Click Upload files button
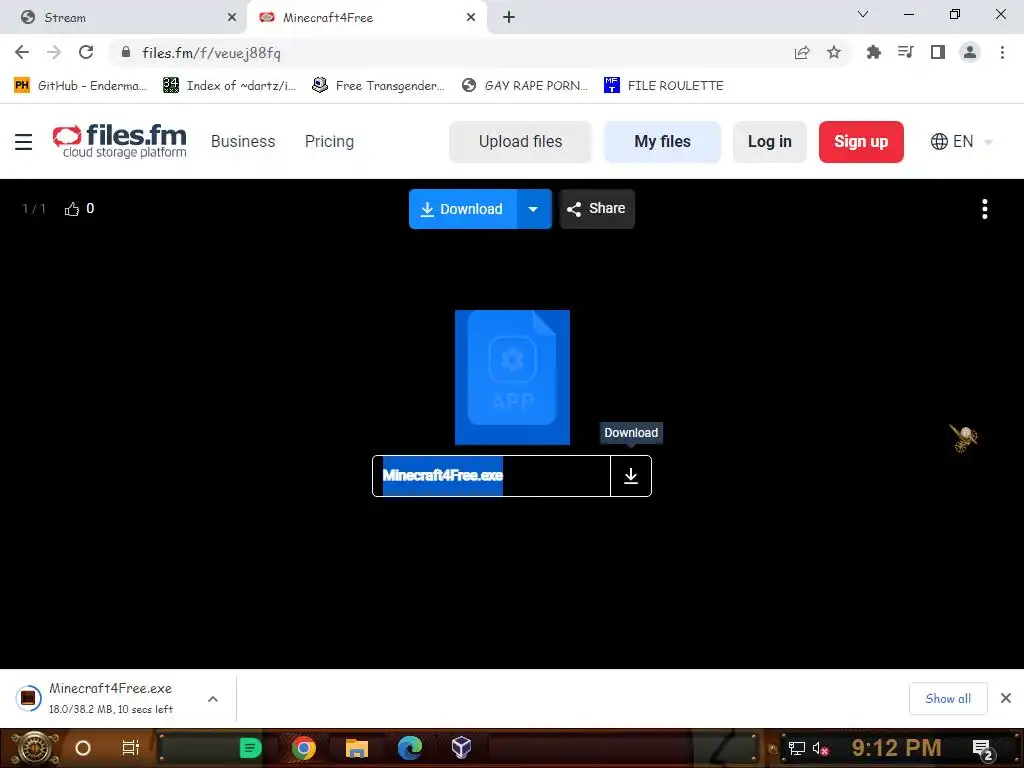 pyautogui.click(x=520, y=142)
